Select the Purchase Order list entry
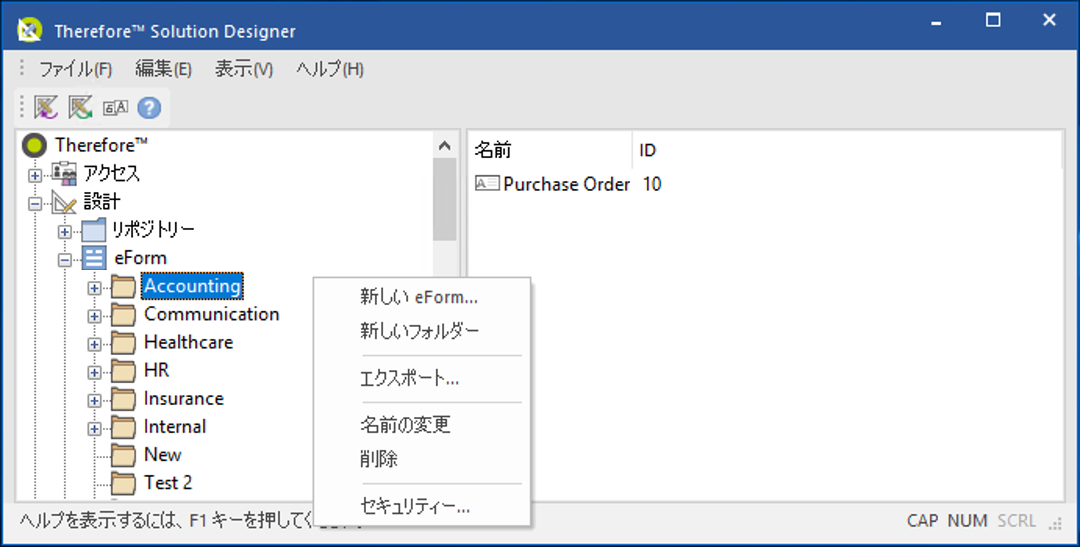Image resolution: width=1080 pixels, height=547 pixels. pos(566,184)
